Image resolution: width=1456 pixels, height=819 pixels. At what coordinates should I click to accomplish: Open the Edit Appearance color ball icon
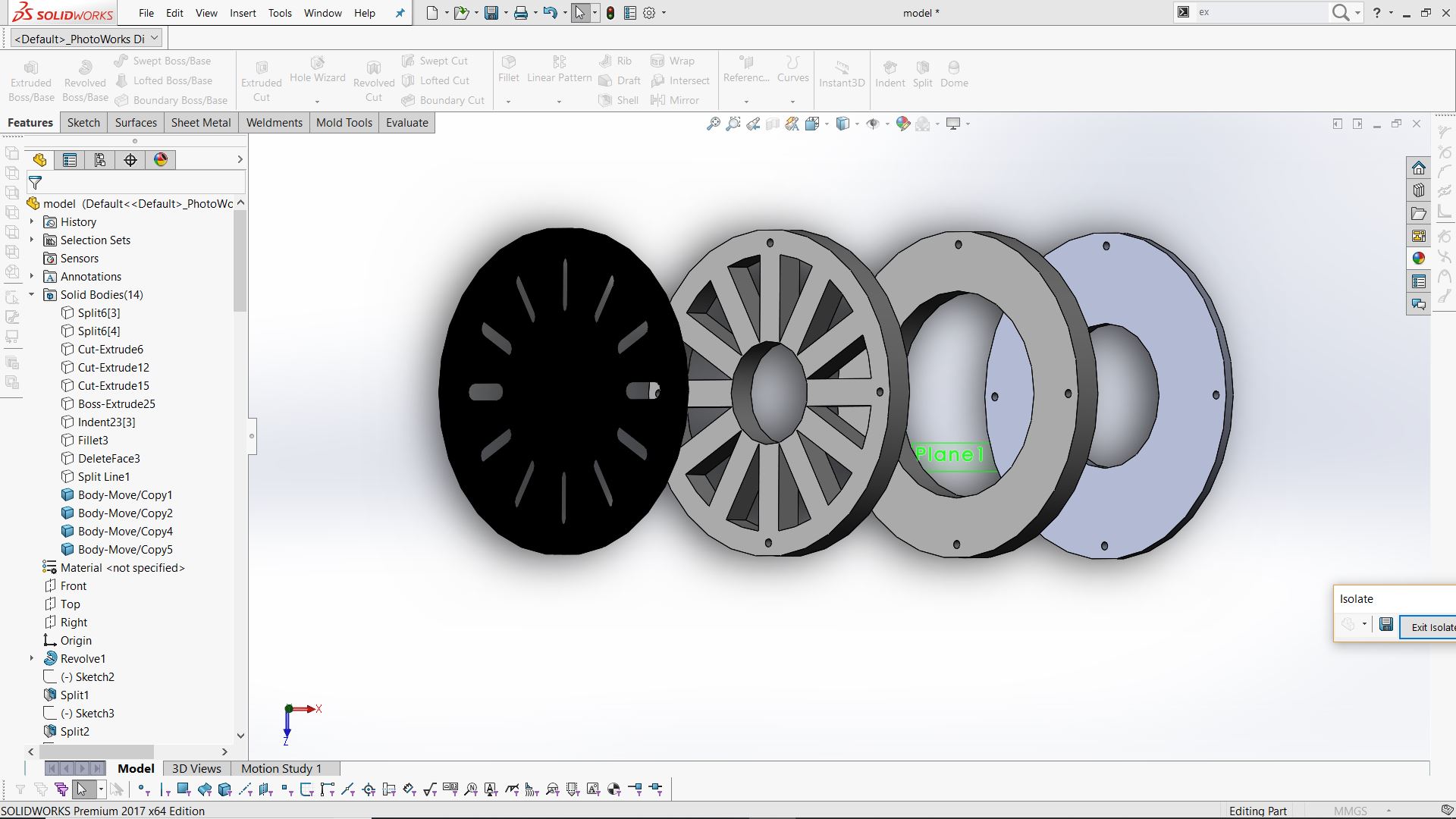[902, 124]
